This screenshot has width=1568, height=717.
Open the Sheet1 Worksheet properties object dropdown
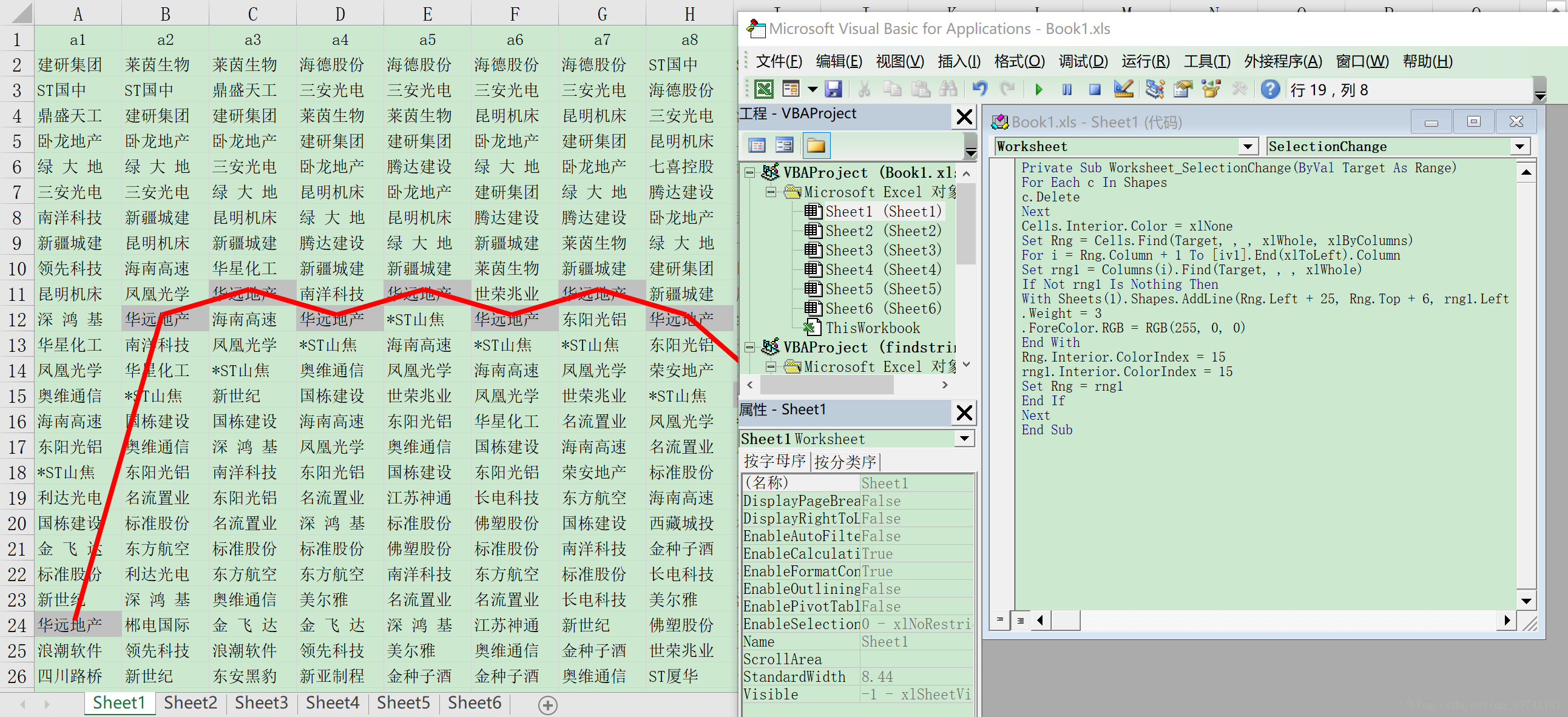click(x=964, y=439)
